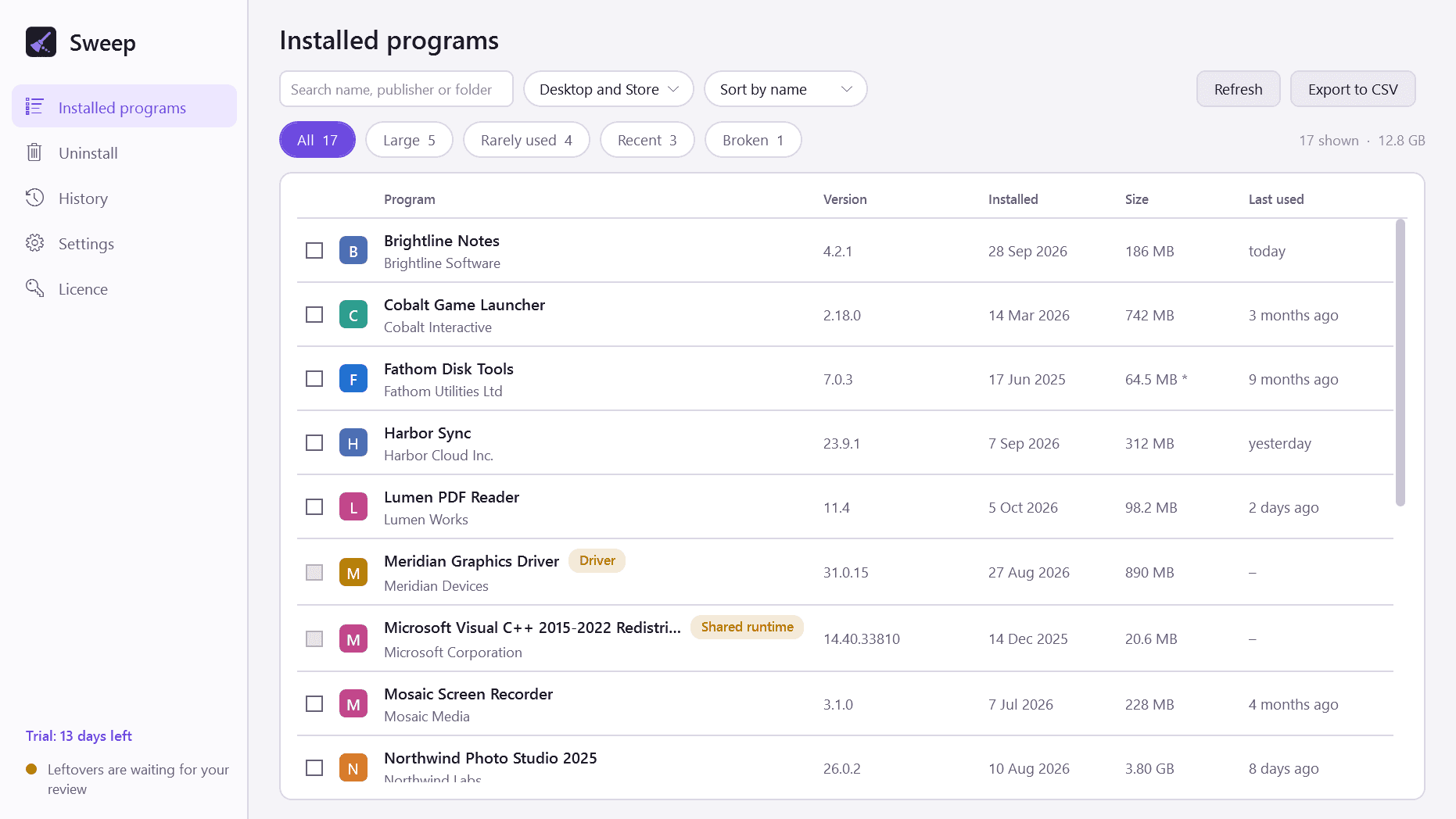Open the Desktop and Store dropdown
Image resolution: width=1456 pixels, height=819 pixels.
pos(608,89)
